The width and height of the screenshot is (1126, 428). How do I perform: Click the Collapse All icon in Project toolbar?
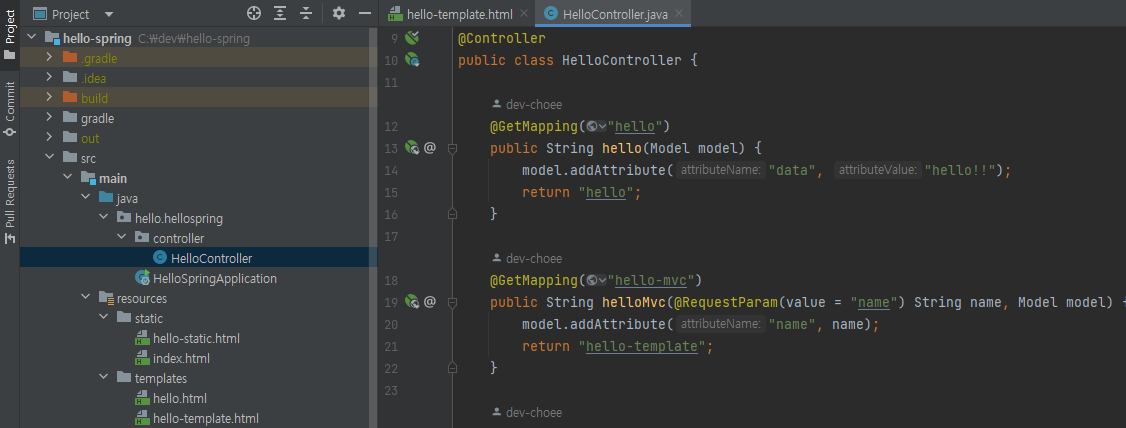coord(307,14)
